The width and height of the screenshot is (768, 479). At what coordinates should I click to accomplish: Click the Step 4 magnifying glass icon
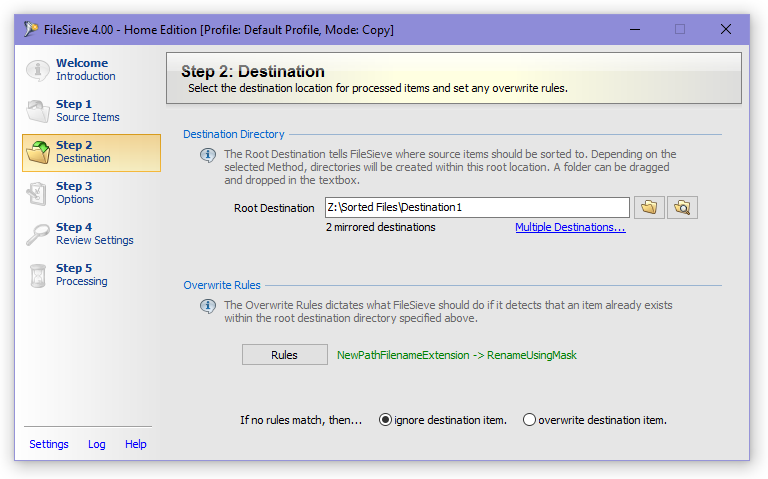pos(38,235)
